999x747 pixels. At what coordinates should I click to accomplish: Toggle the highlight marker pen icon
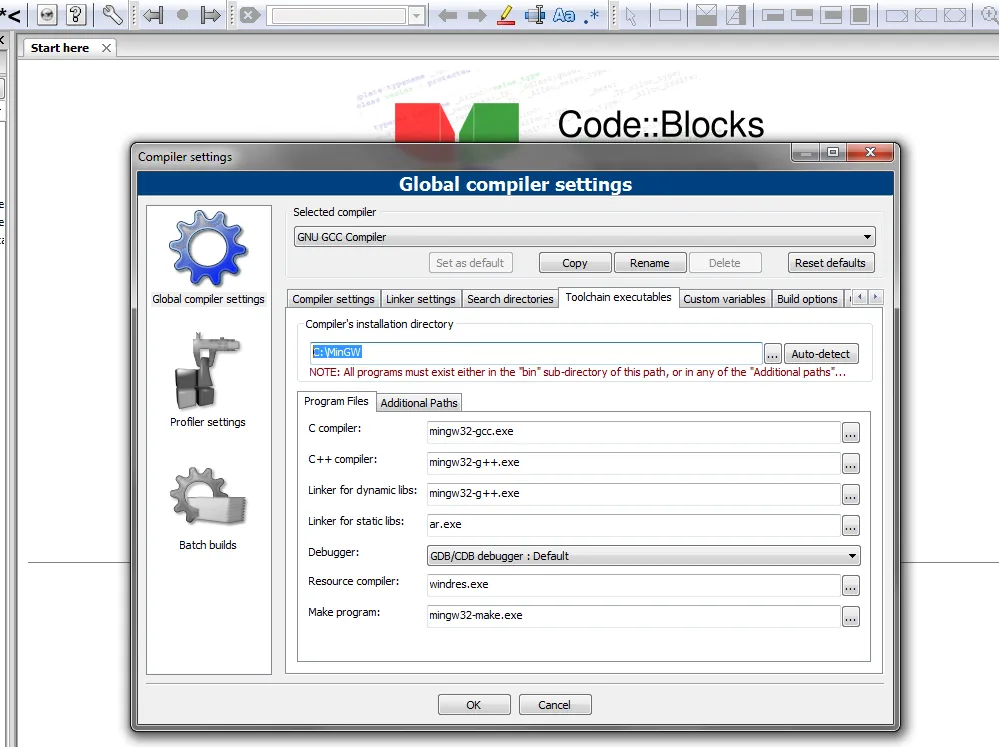[x=506, y=15]
